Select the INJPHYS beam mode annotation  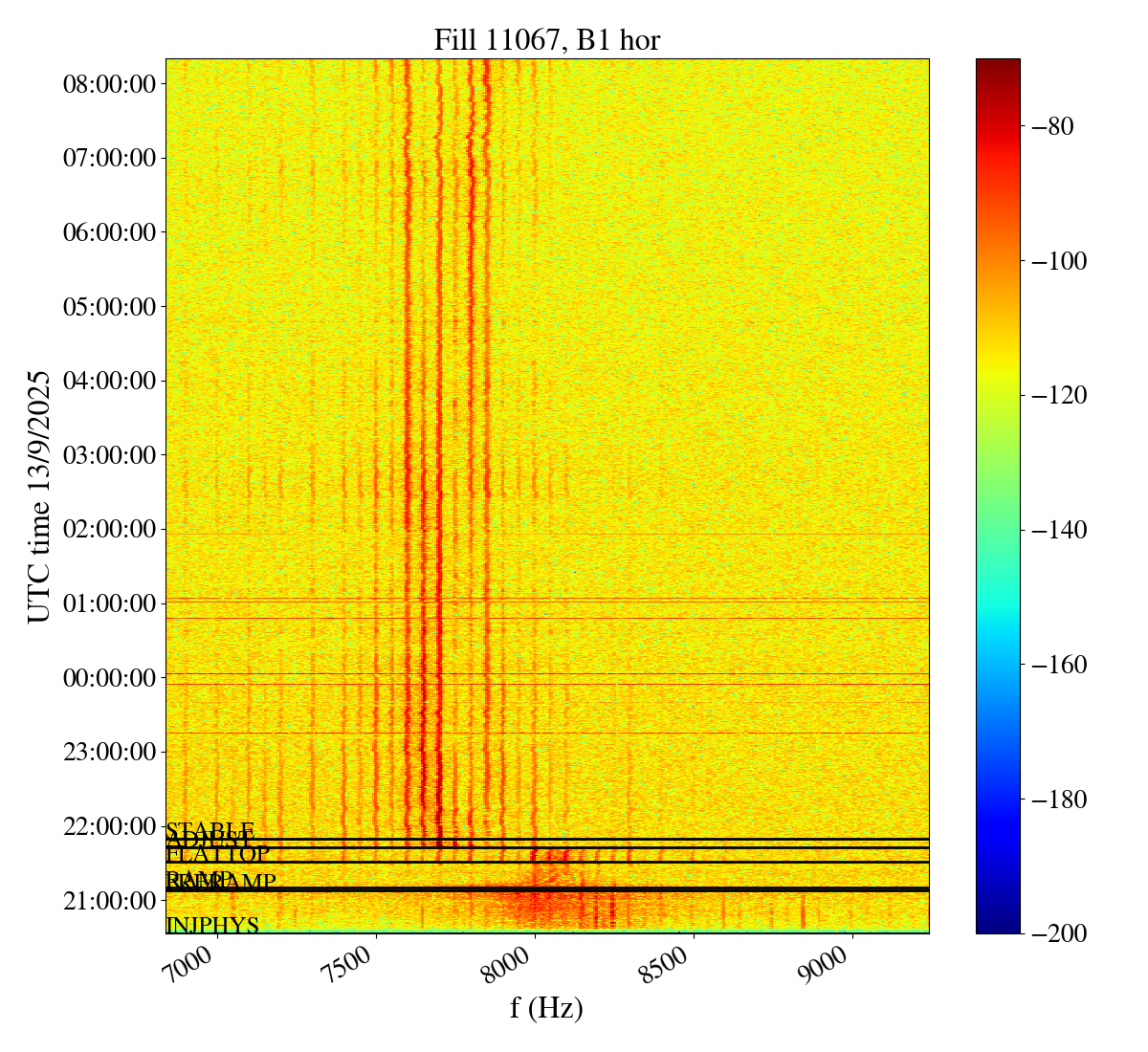point(212,926)
